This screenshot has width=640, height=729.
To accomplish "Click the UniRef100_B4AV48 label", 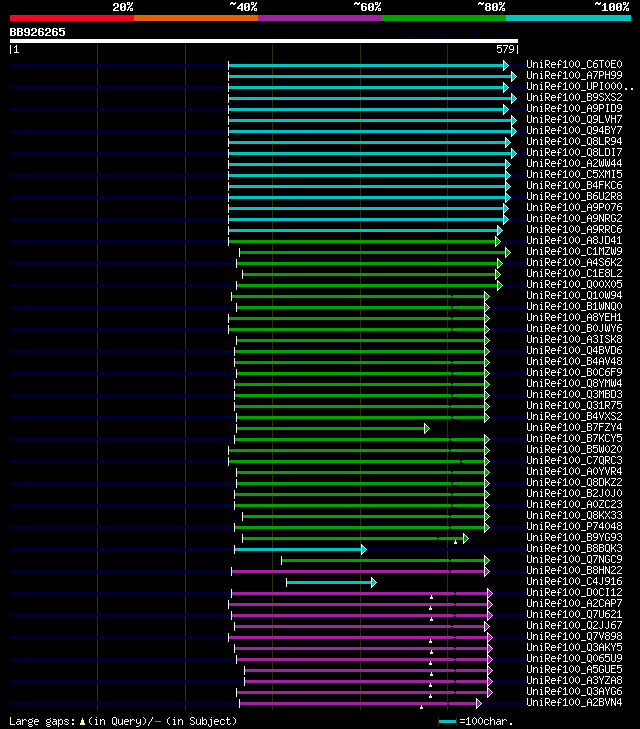I will [x=574, y=362].
